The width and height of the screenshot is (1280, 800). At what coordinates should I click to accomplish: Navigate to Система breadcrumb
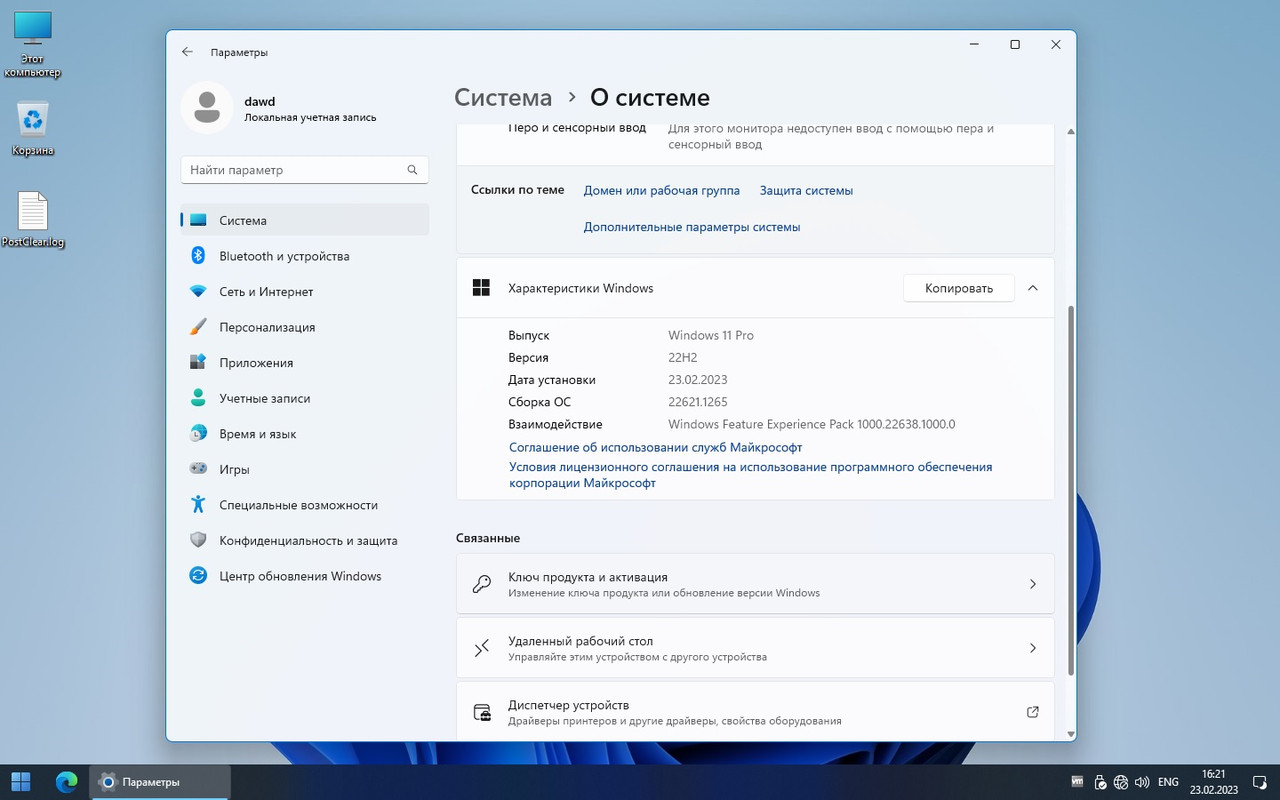coord(503,97)
